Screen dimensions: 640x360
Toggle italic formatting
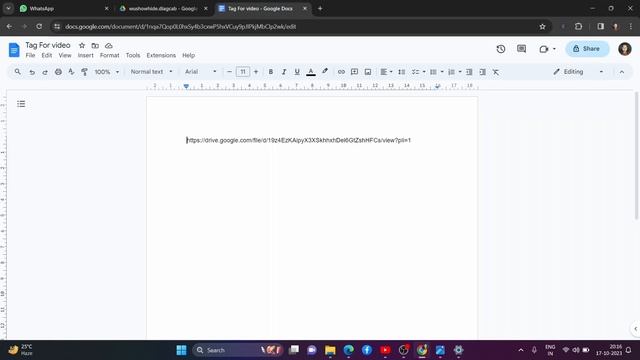[284, 72]
